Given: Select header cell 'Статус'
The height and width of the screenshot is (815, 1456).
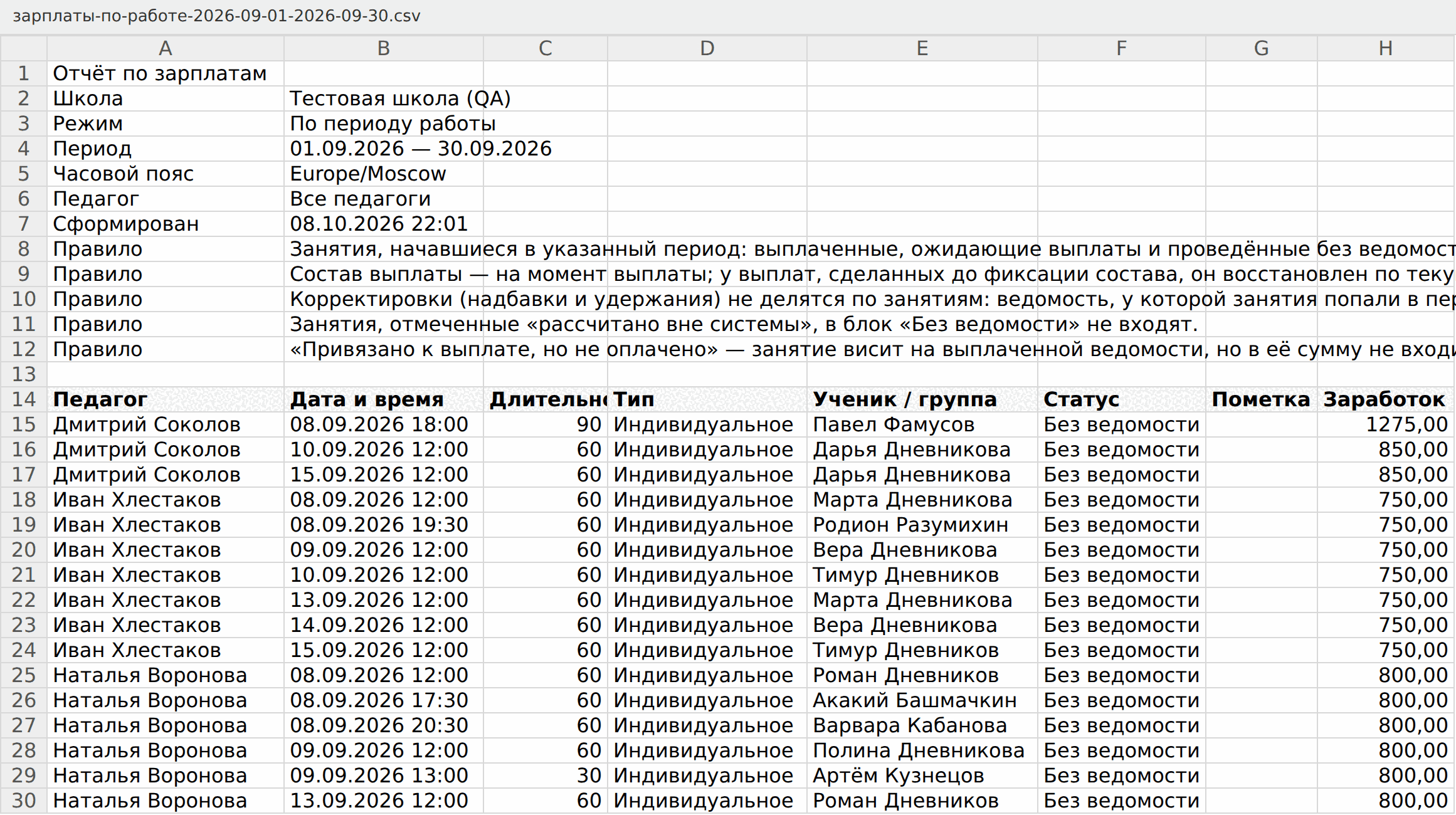Looking at the screenshot, I should 1122,399.
